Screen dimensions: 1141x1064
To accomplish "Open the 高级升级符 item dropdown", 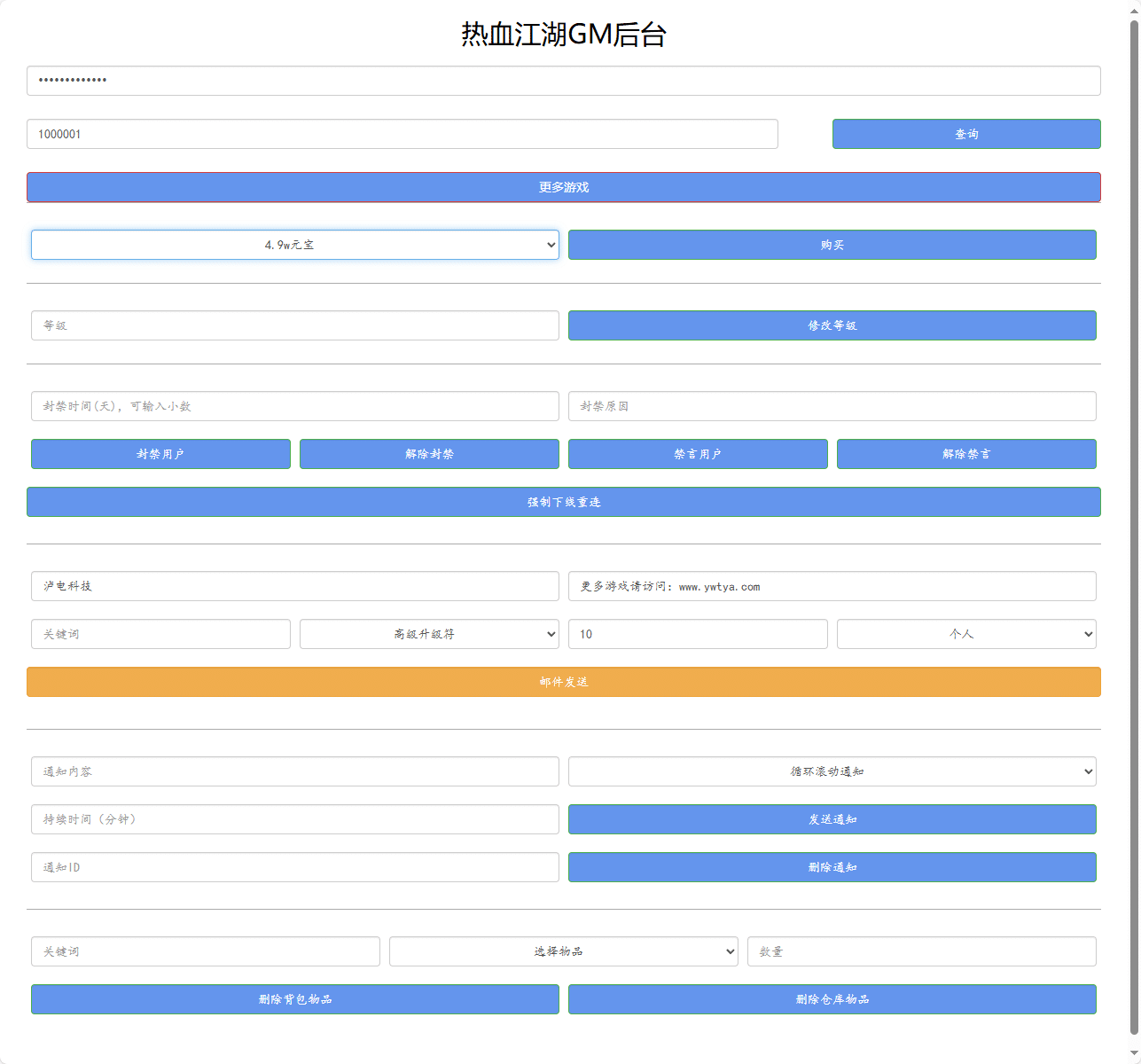I will 429,634.
